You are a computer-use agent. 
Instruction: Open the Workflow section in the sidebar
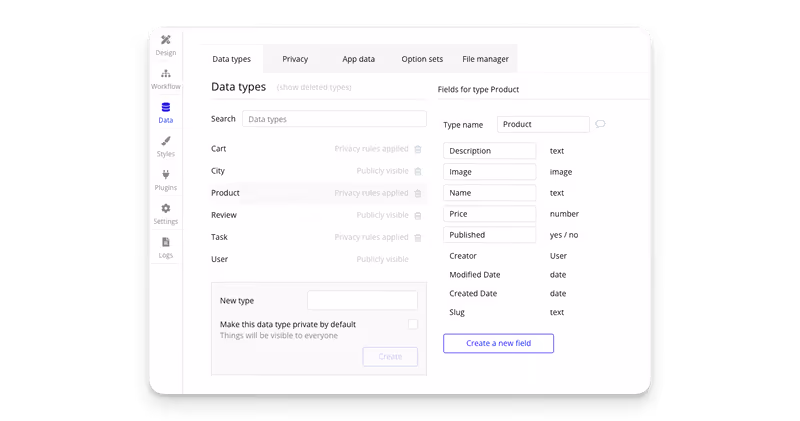[166, 79]
